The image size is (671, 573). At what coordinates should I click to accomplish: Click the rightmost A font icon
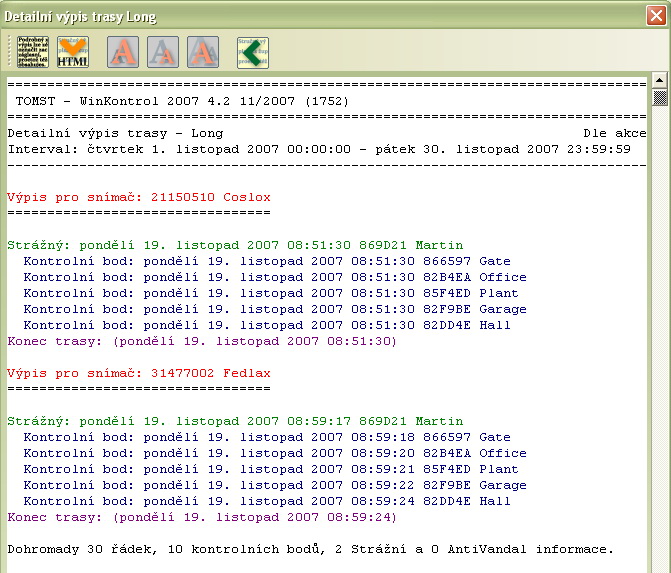tap(203, 52)
